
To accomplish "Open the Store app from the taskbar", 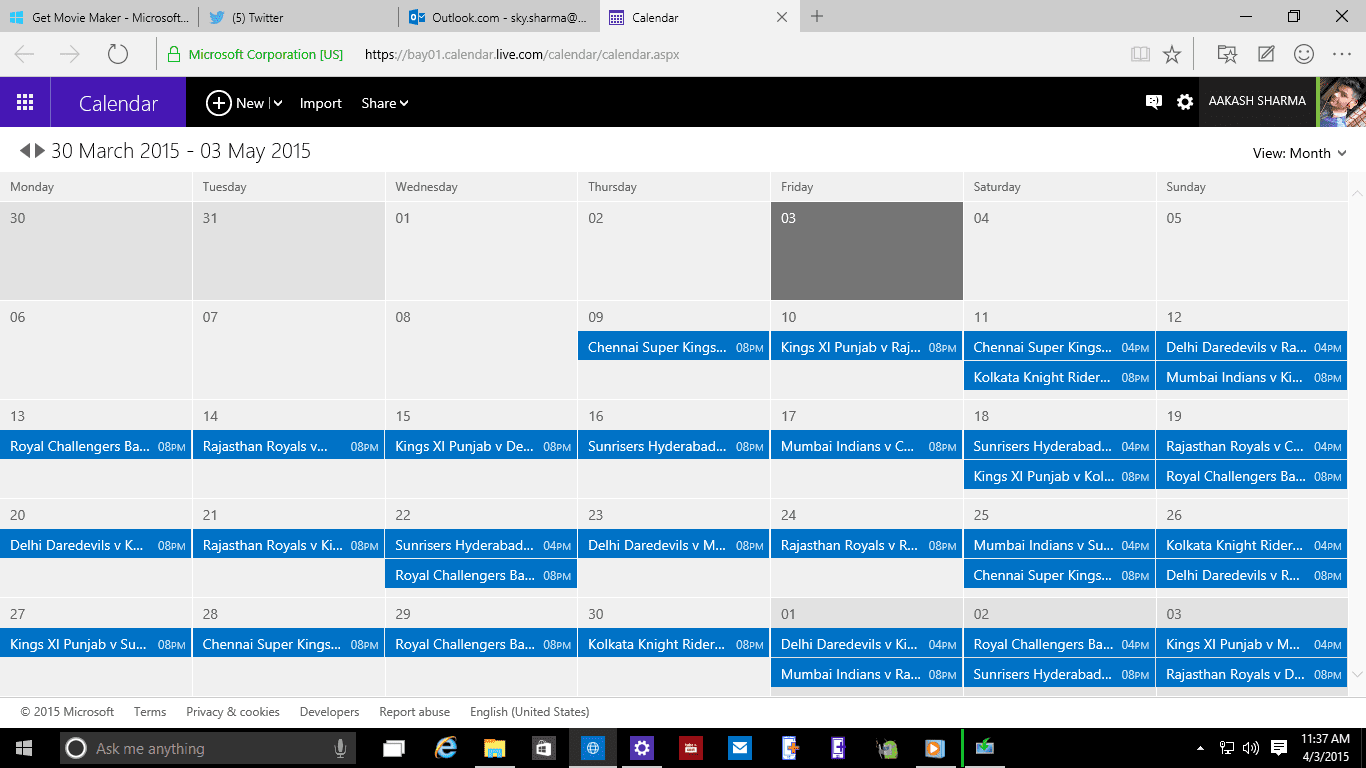I will pyautogui.click(x=544, y=748).
